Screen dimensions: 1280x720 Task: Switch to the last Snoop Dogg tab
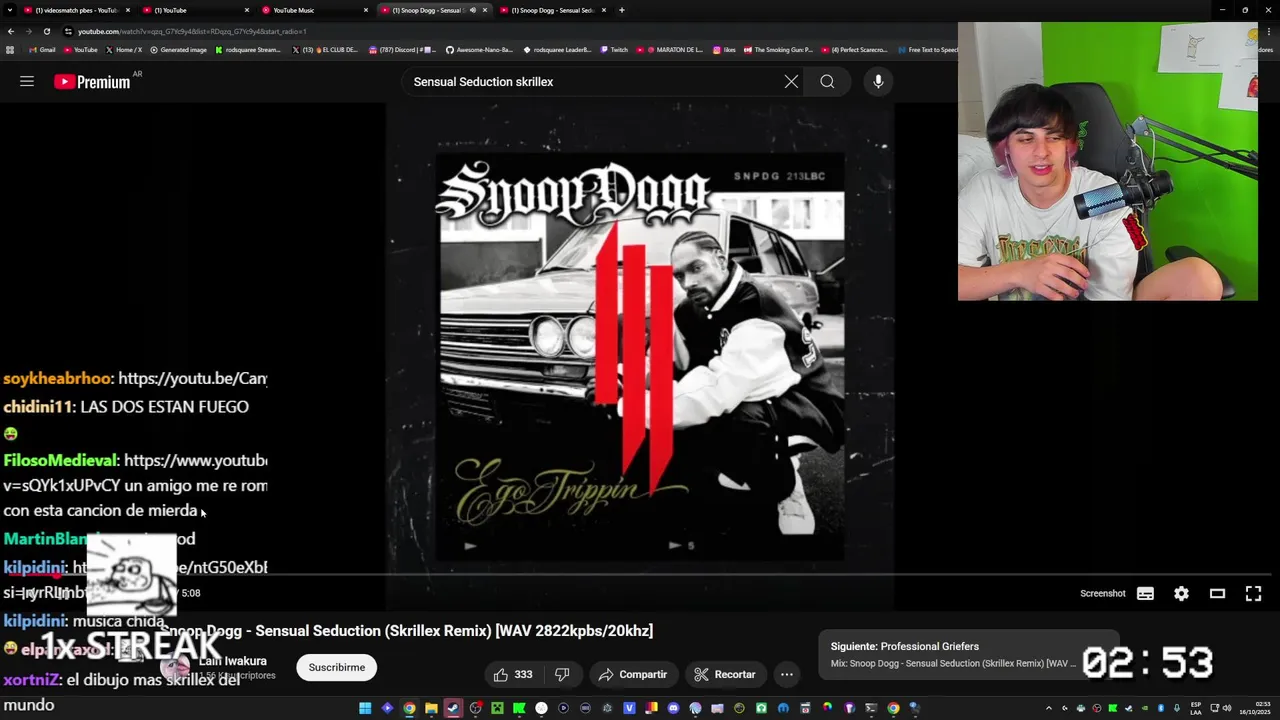(553, 10)
